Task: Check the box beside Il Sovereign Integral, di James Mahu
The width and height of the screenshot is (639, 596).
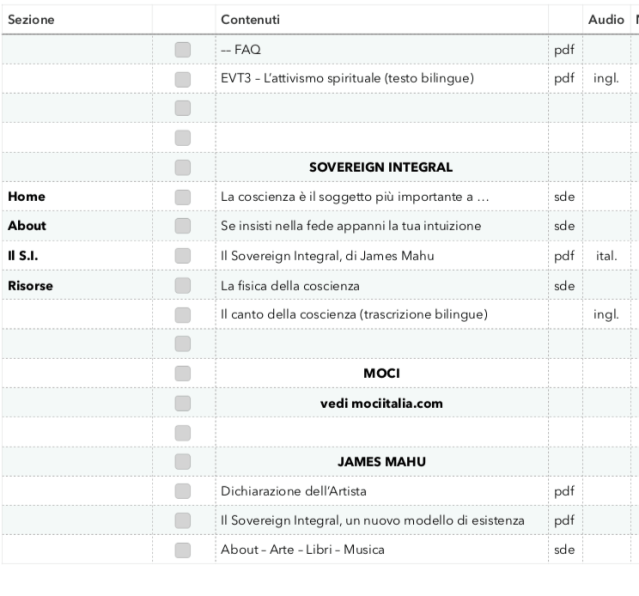Action: [182, 256]
